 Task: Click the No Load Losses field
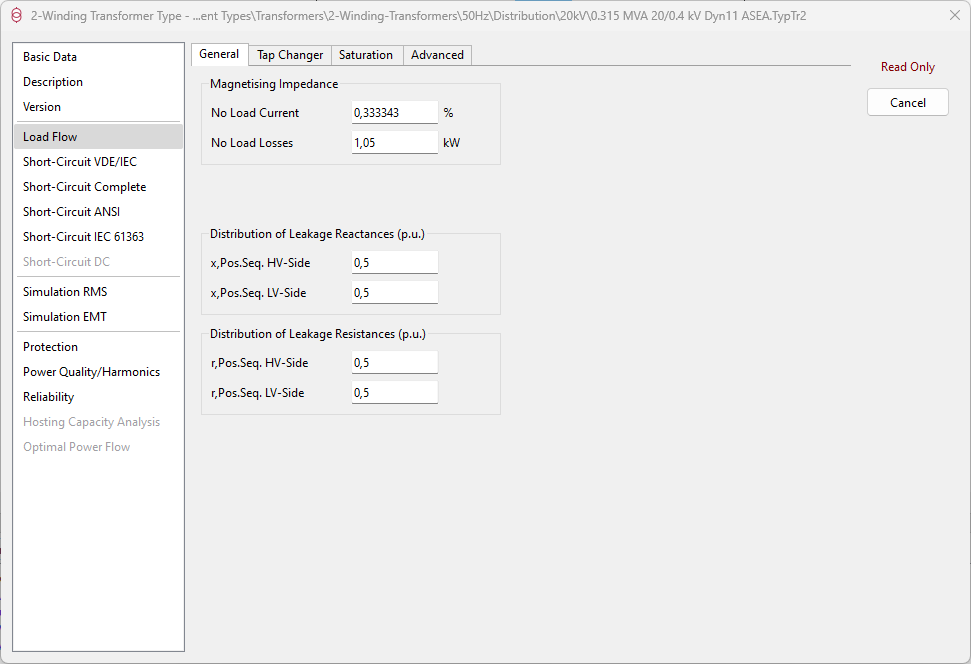click(394, 143)
